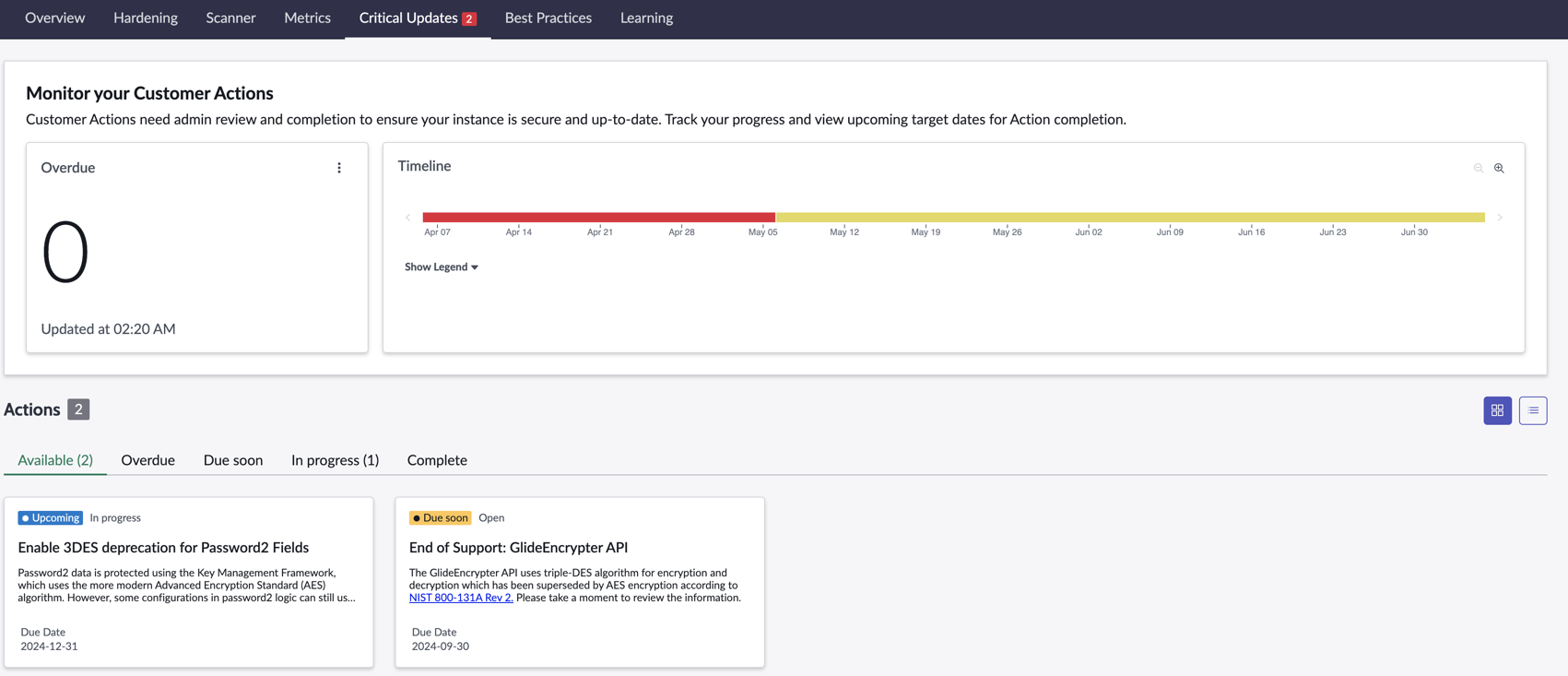1568x676 pixels.
Task: Click the Apr 07 Timeline date label
Action: point(437,232)
